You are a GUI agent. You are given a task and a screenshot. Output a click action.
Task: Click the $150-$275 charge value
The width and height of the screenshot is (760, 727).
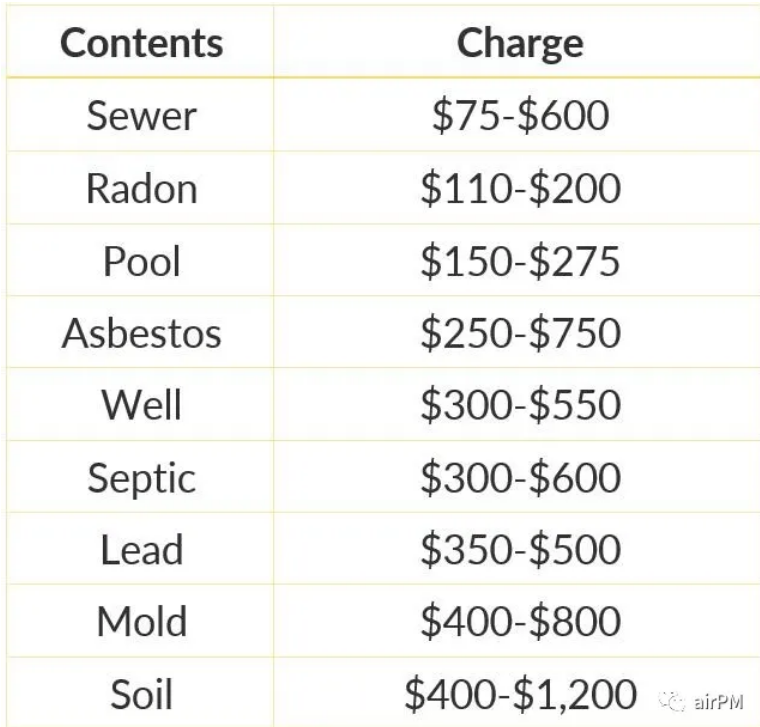tap(521, 261)
